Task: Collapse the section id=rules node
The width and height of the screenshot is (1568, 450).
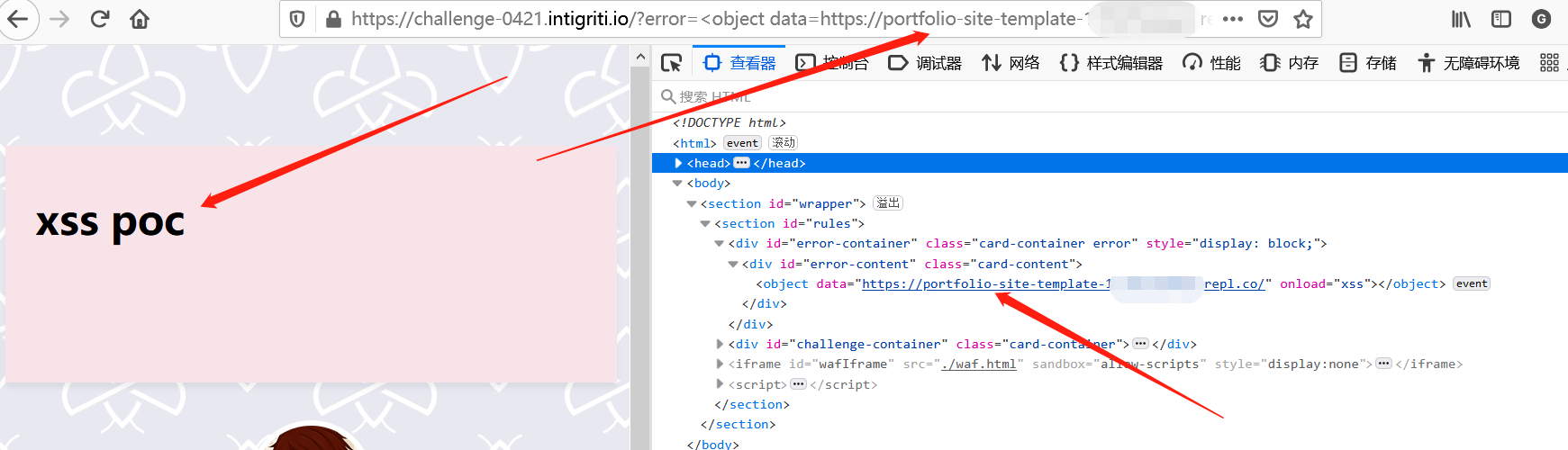Action: coord(705,224)
